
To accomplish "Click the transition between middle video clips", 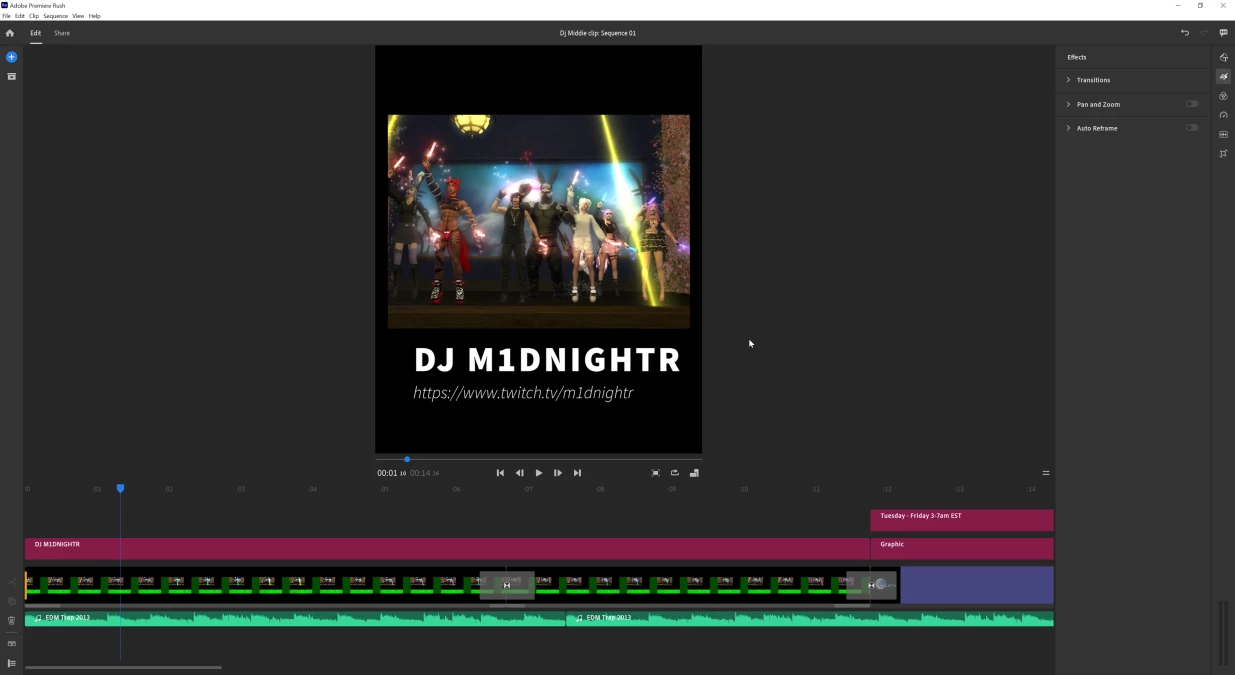I will 507,585.
